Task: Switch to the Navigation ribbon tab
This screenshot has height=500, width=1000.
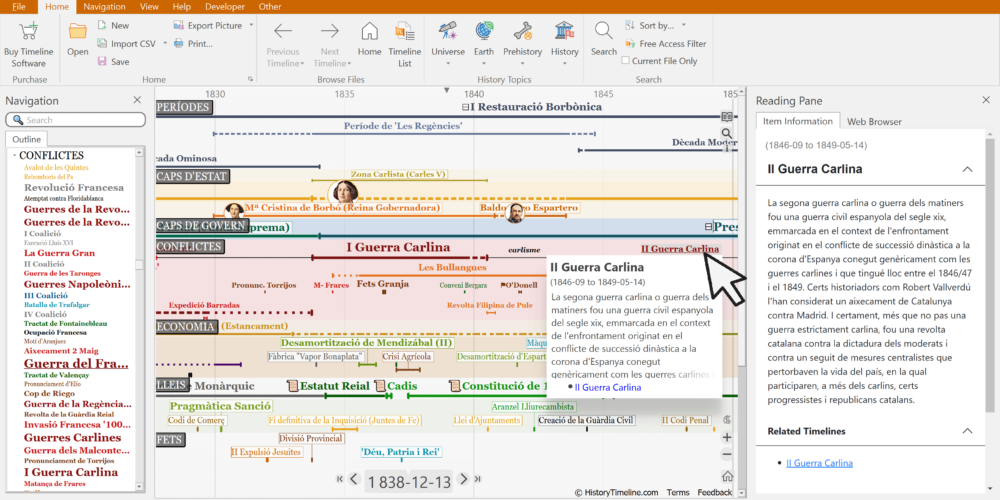Action: pyautogui.click(x=105, y=7)
